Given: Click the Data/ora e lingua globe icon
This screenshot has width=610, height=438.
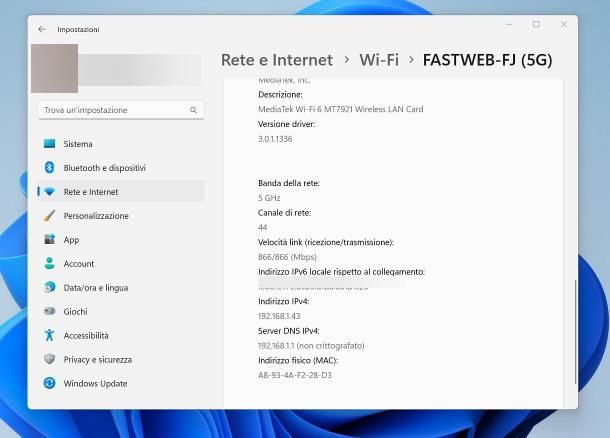Looking at the screenshot, I should [49, 287].
